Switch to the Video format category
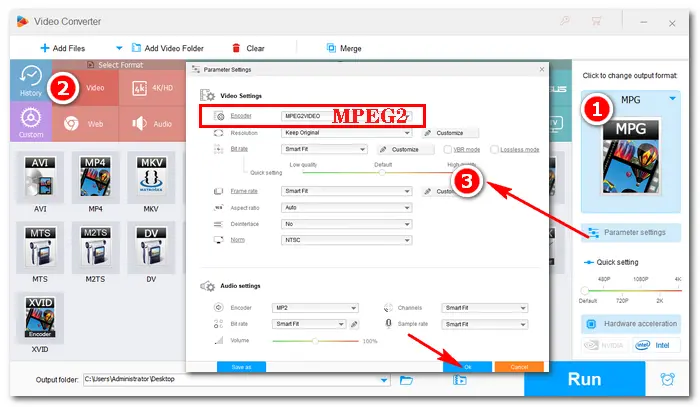Viewport: 700px width, 407px height. click(85, 88)
